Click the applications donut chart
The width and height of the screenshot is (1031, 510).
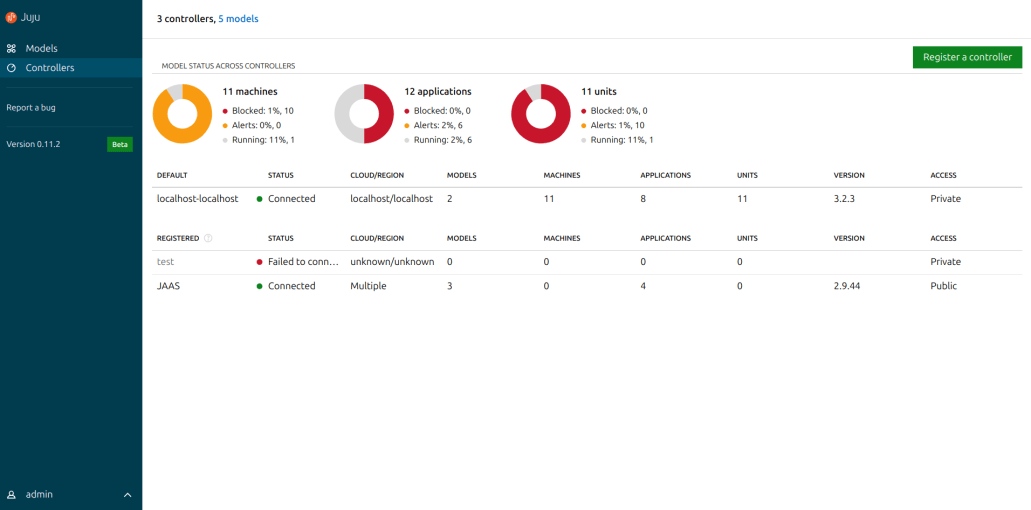pyautogui.click(x=364, y=114)
